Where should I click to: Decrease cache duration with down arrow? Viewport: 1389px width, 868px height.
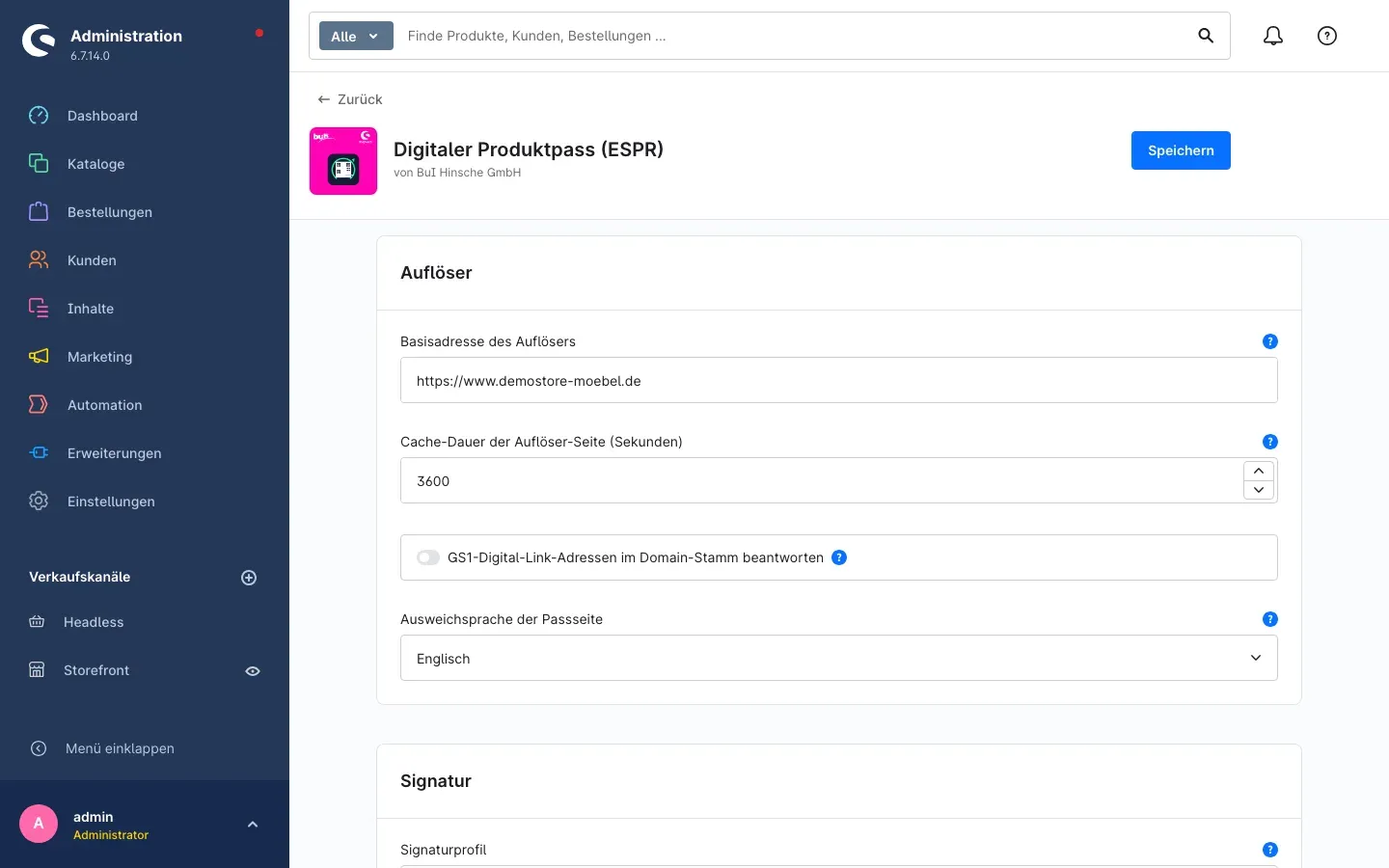pos(1259,490)
